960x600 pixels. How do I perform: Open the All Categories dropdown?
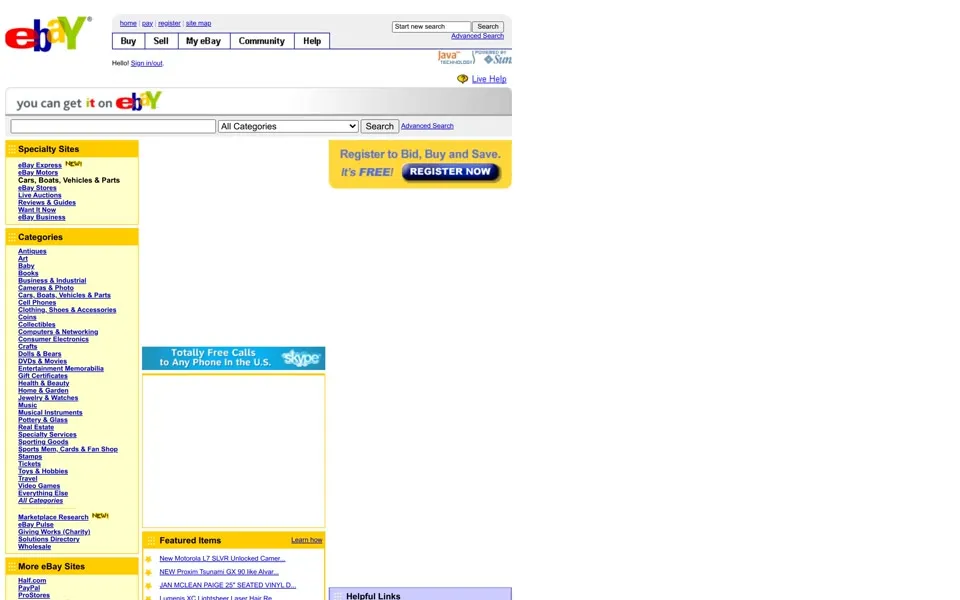pyautogui.click(x=288, y=126)
